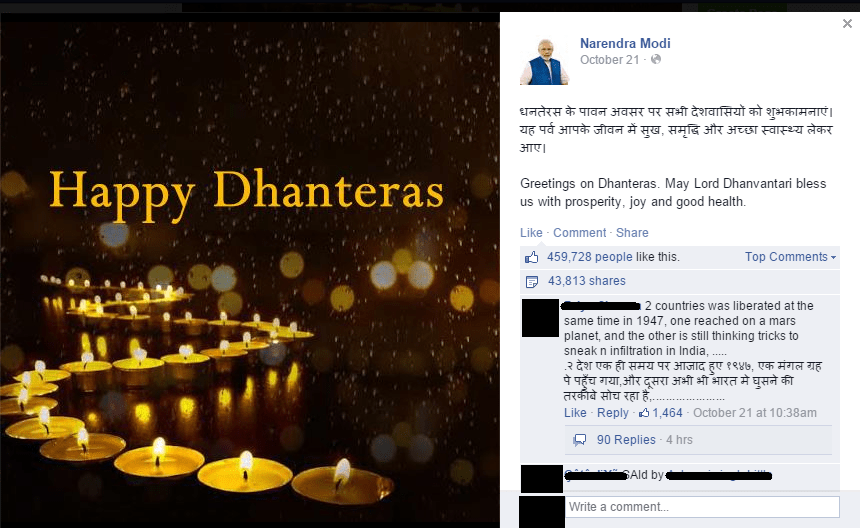Click the post's Comment link
This screenshot has height=528, width=860.
579,232
